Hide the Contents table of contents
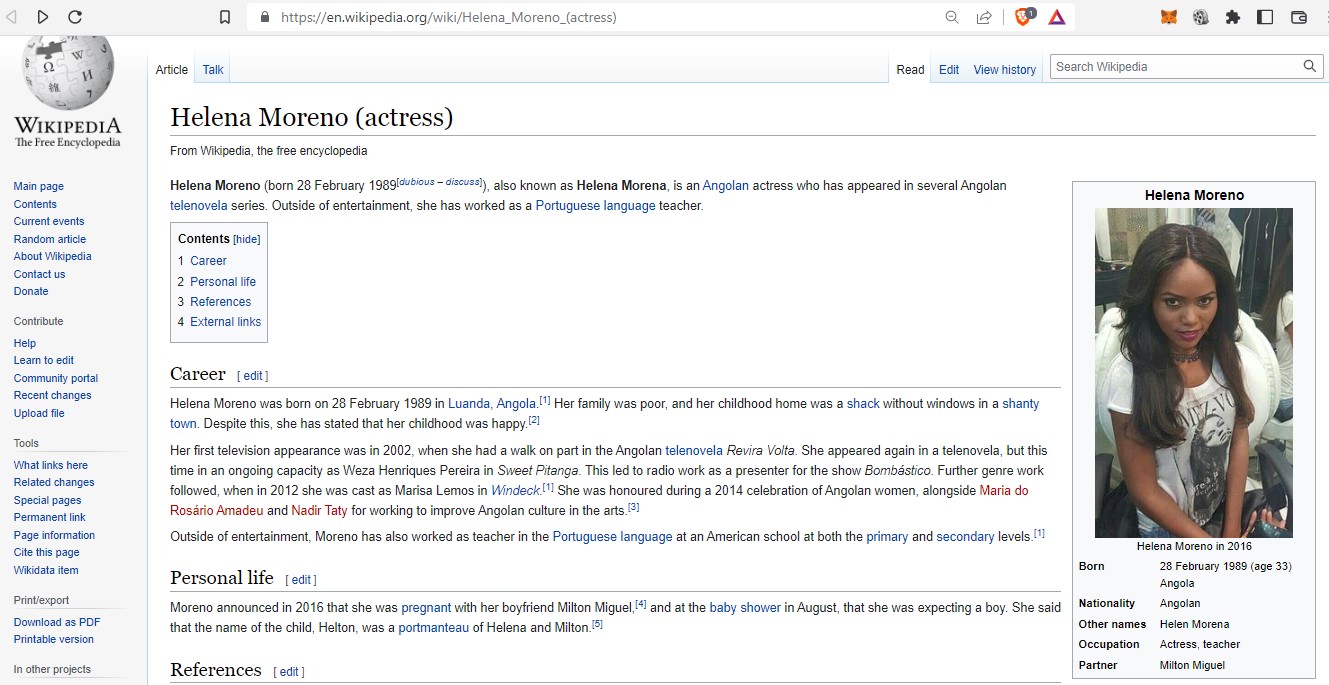1329x685 pixels. (247, 239)
